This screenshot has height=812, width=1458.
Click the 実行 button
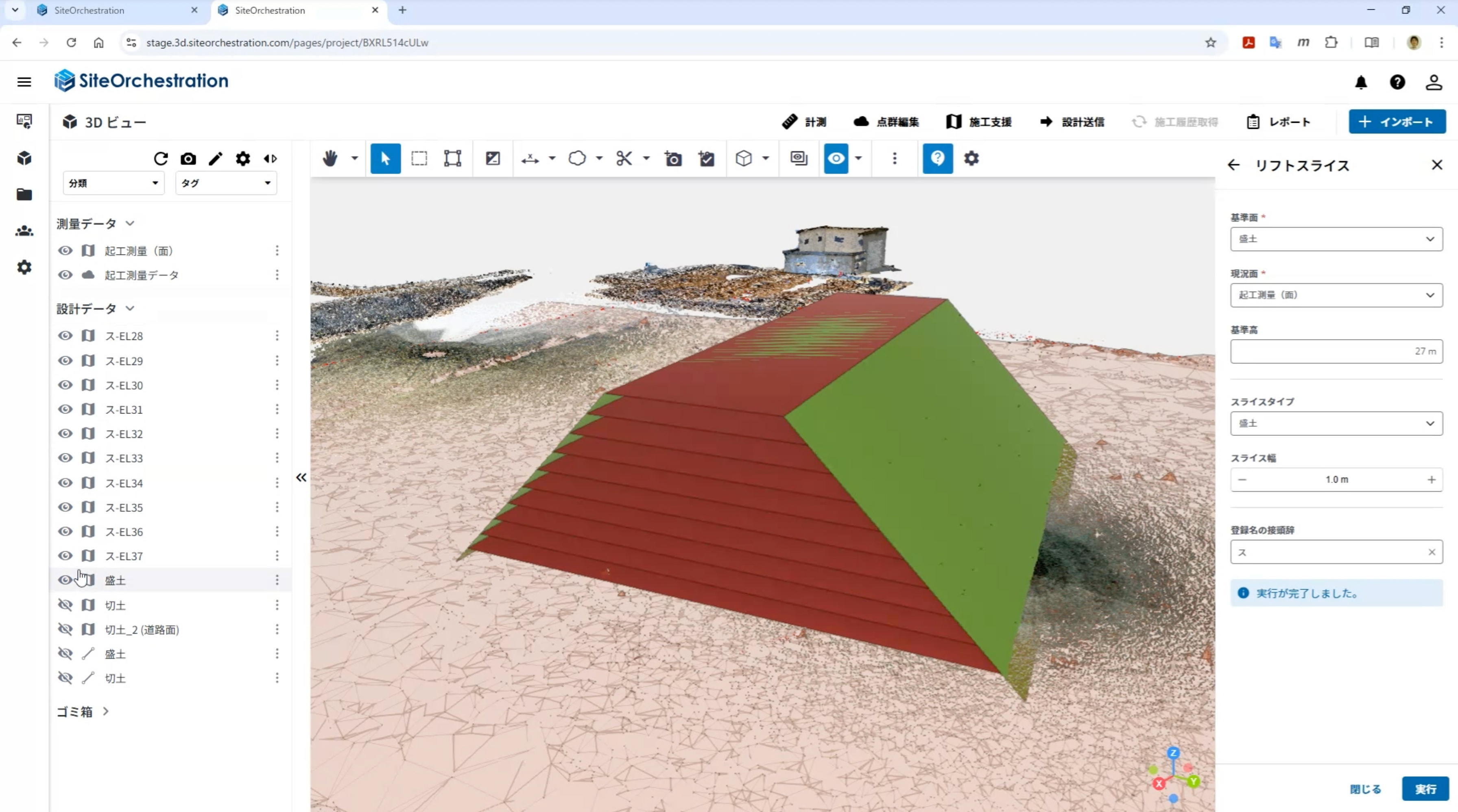pos(1425,789)
